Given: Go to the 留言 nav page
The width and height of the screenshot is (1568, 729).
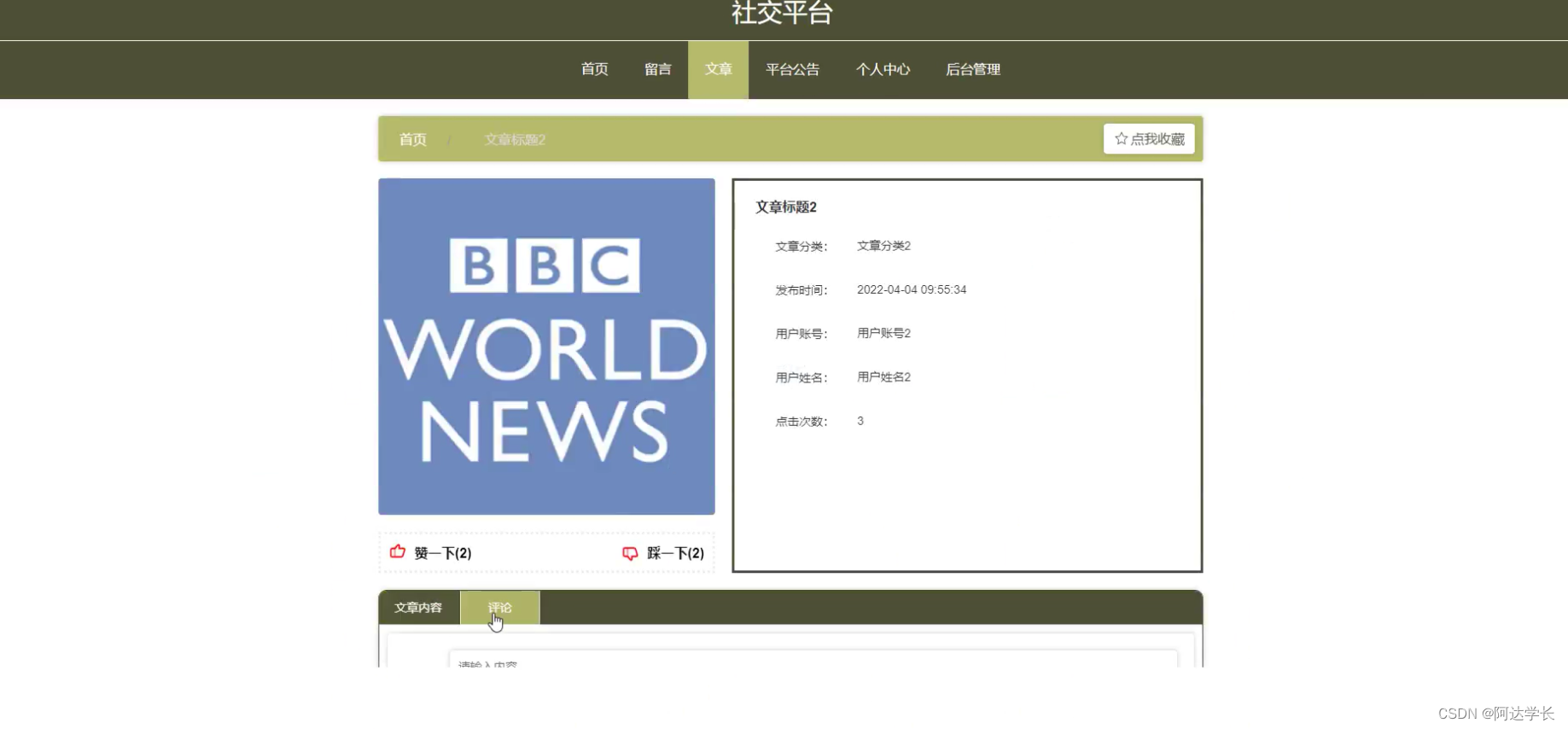Looking at the screenshot, I should point(658,69).
